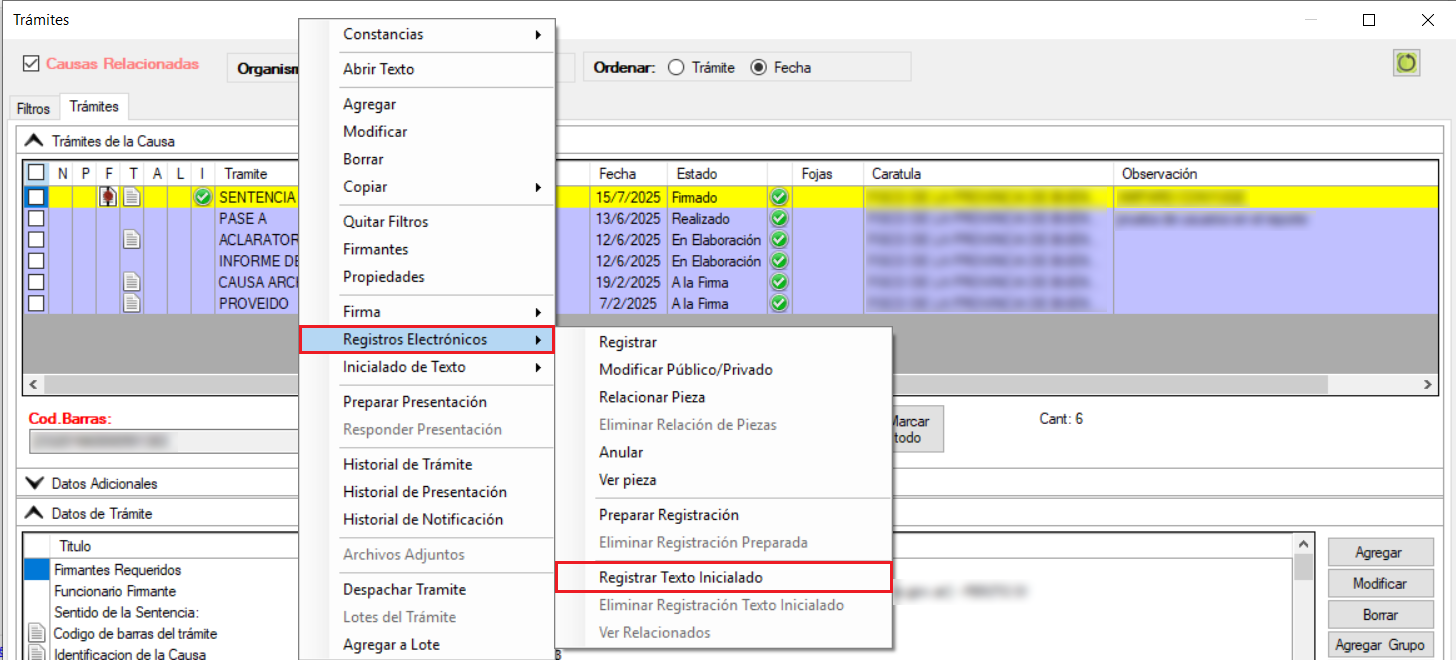Click document icon next to Codigo de barras

coord(37,633)
